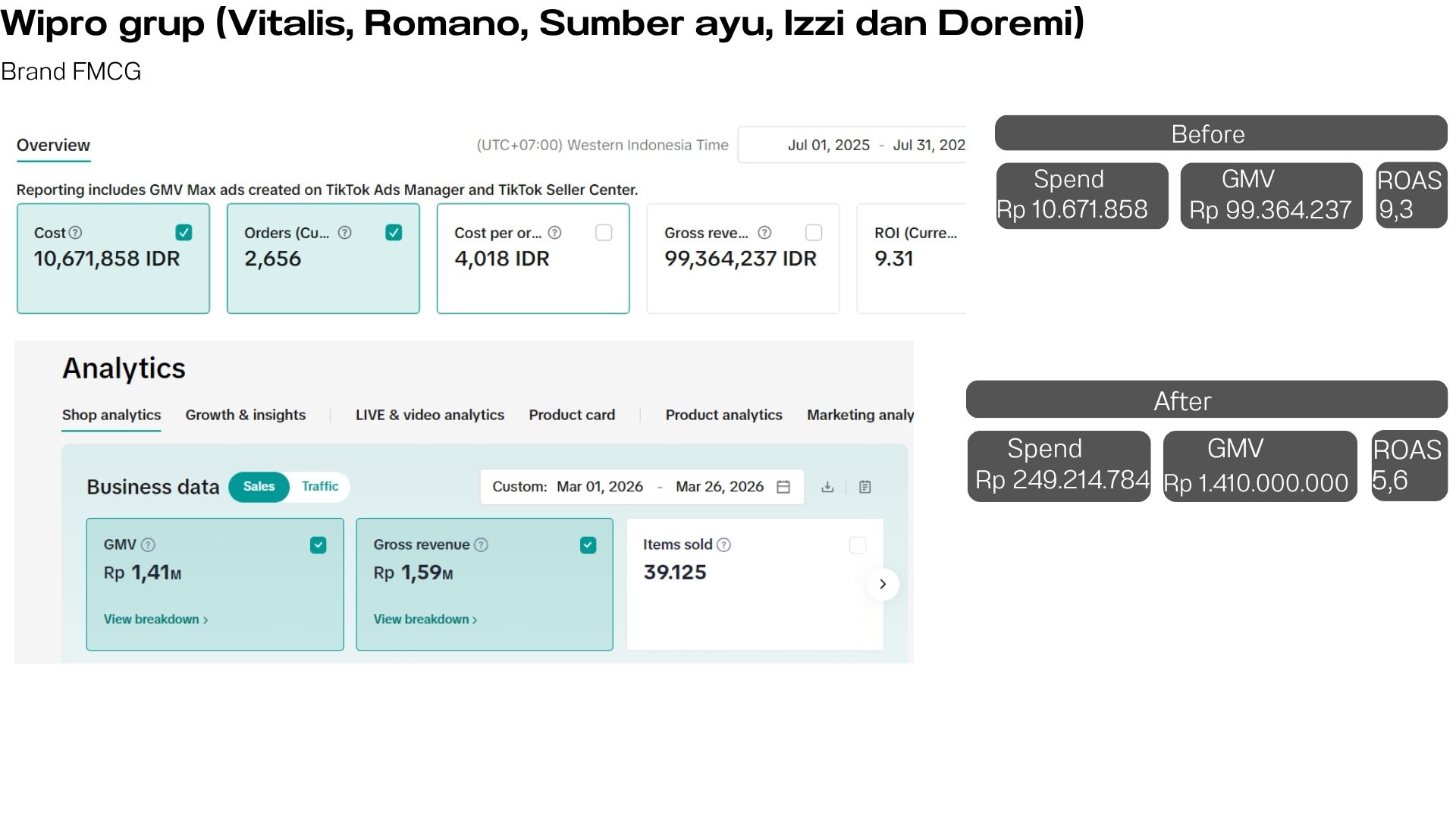Check the Items sold checkbox
Viewport: 1456px width, 819px height.
coord(858,545)
